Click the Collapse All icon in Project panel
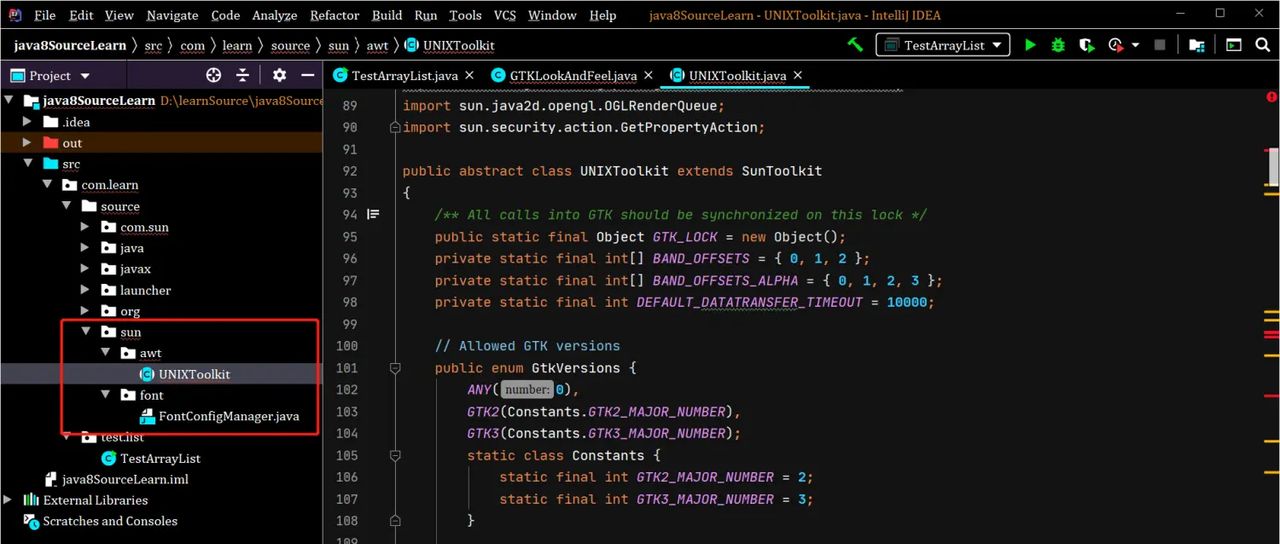This screenshot has height=544, width=1280. (x=242, y=75)
